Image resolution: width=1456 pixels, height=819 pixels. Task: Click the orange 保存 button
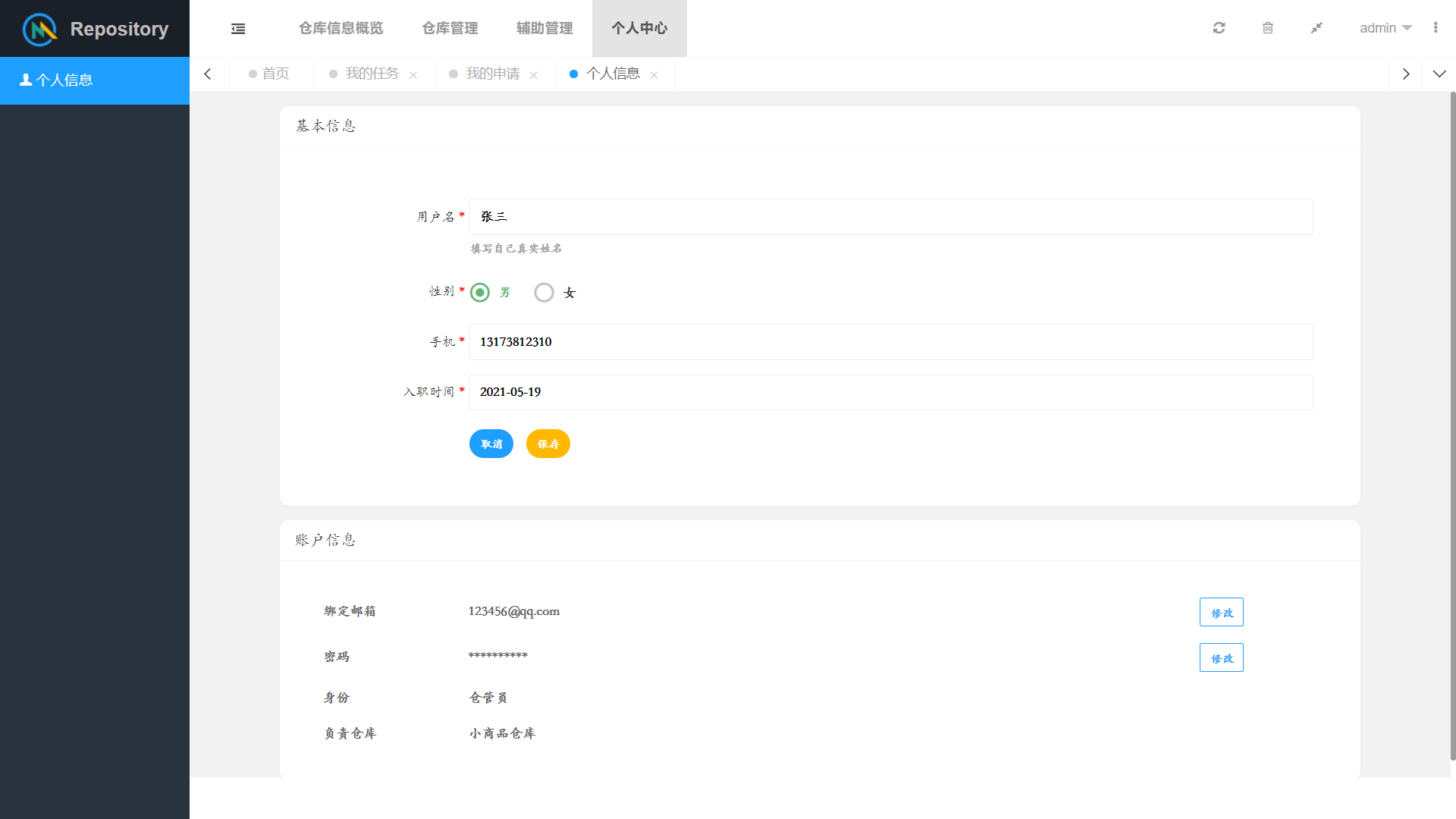pyautogui.click(x=548, y=444)
